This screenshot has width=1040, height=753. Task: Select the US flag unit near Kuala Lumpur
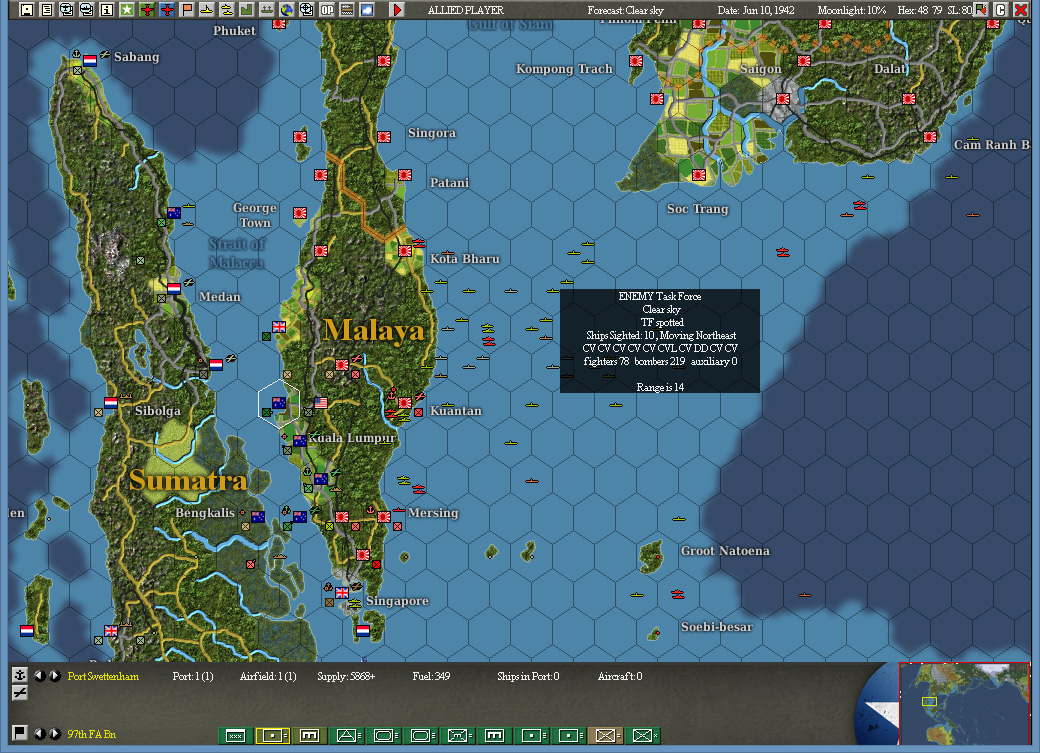(x=321, y=403)
